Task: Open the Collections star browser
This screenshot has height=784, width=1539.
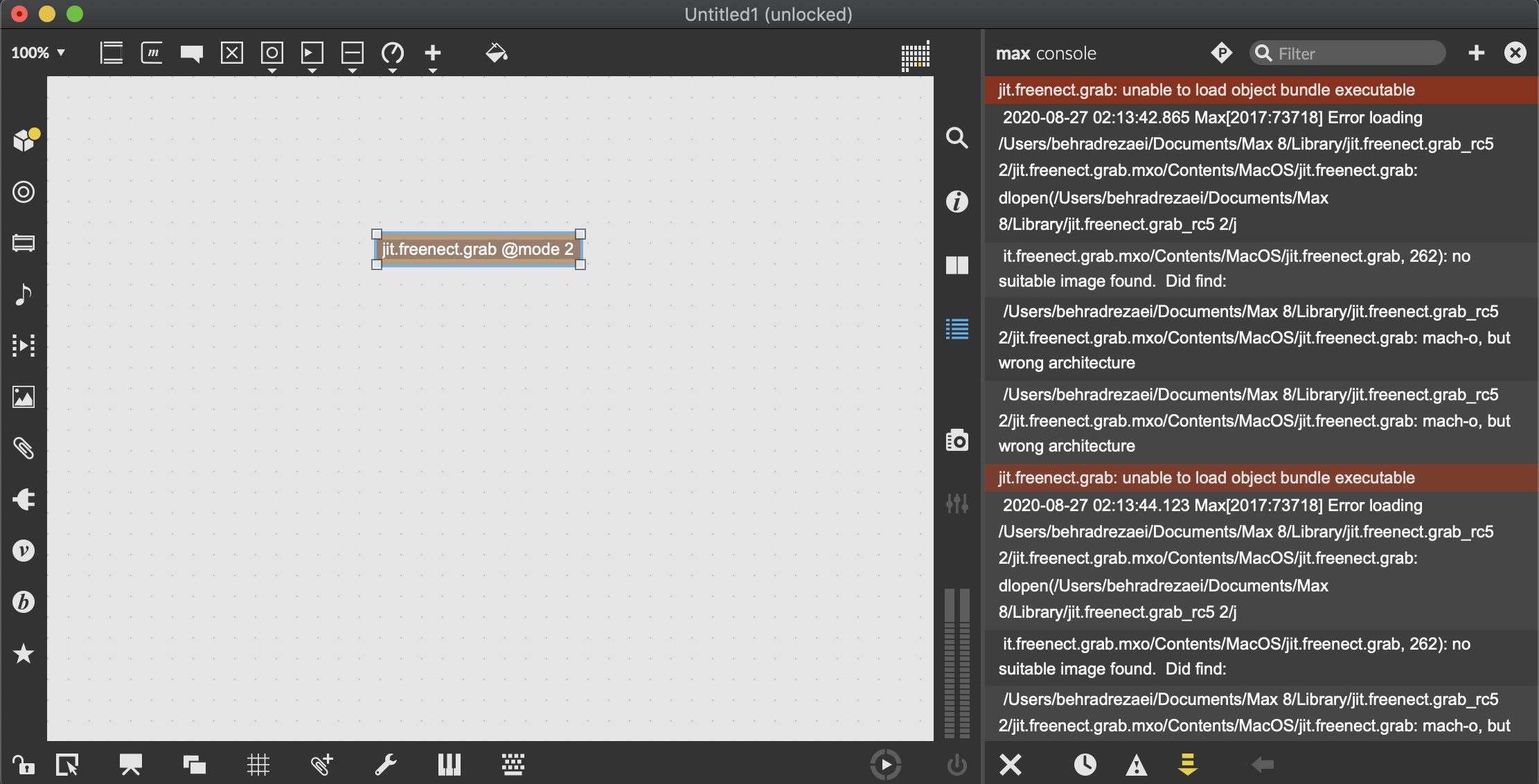Action: coord(24,653)
